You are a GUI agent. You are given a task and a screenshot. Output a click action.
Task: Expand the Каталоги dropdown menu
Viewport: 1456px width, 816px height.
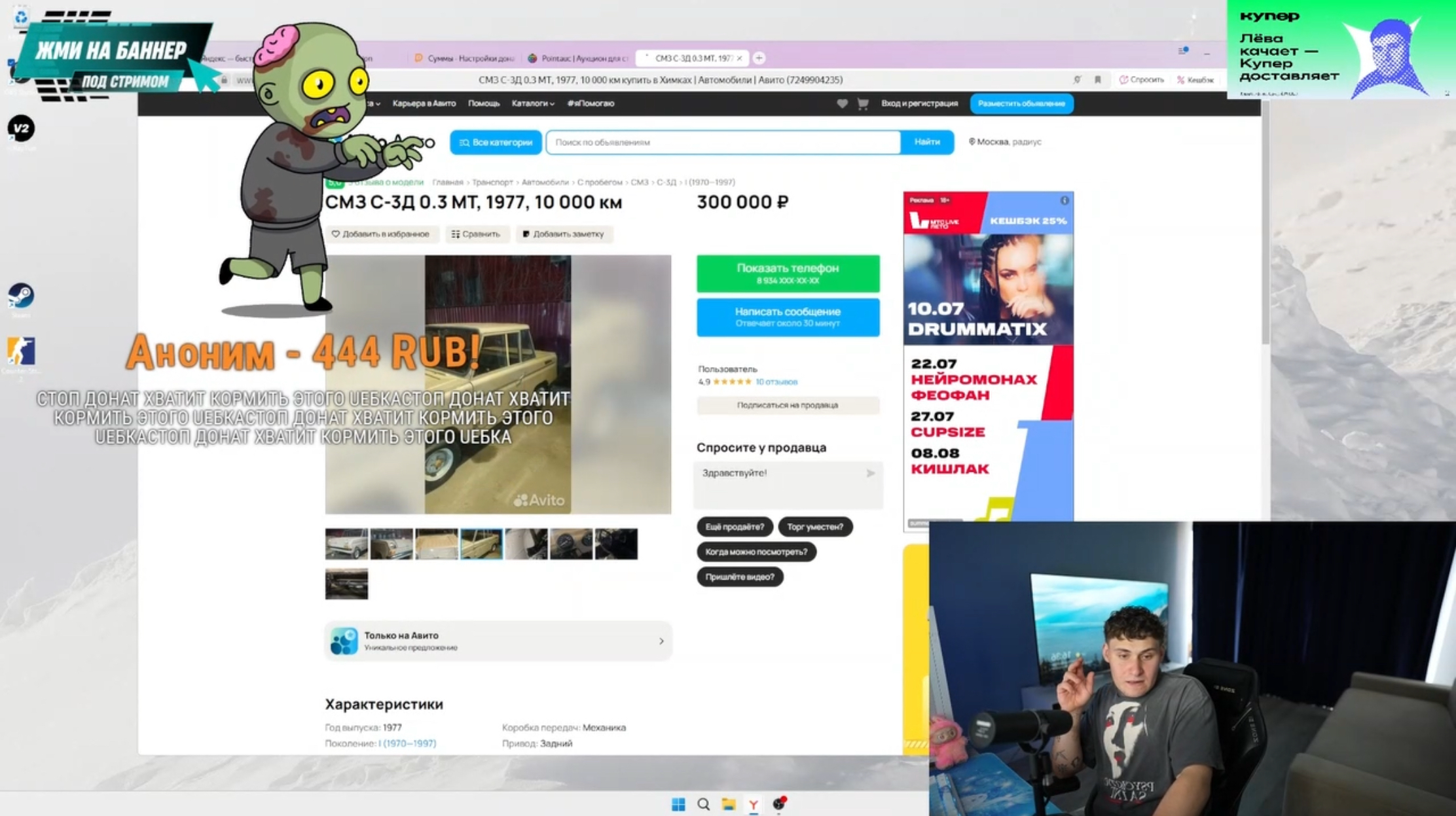pos(532,103)
